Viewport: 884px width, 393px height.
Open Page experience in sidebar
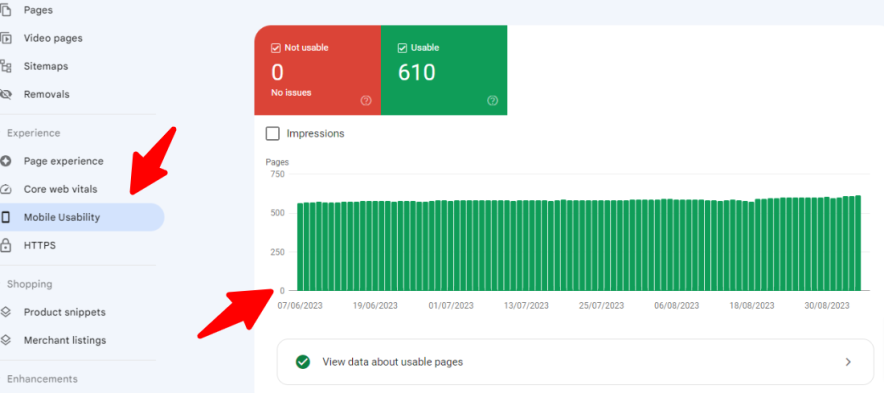coord(63,161)
